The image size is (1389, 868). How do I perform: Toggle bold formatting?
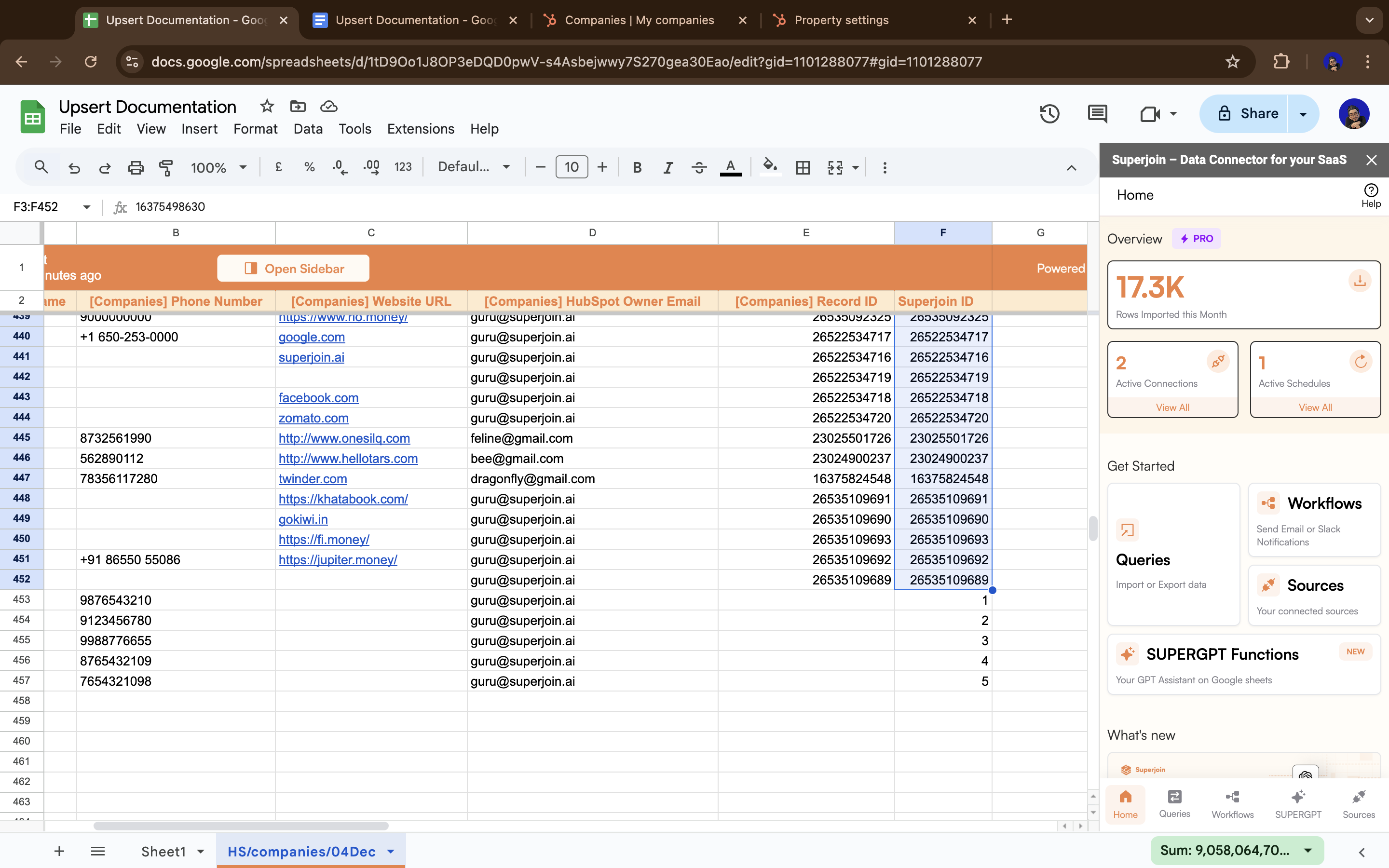637,168
